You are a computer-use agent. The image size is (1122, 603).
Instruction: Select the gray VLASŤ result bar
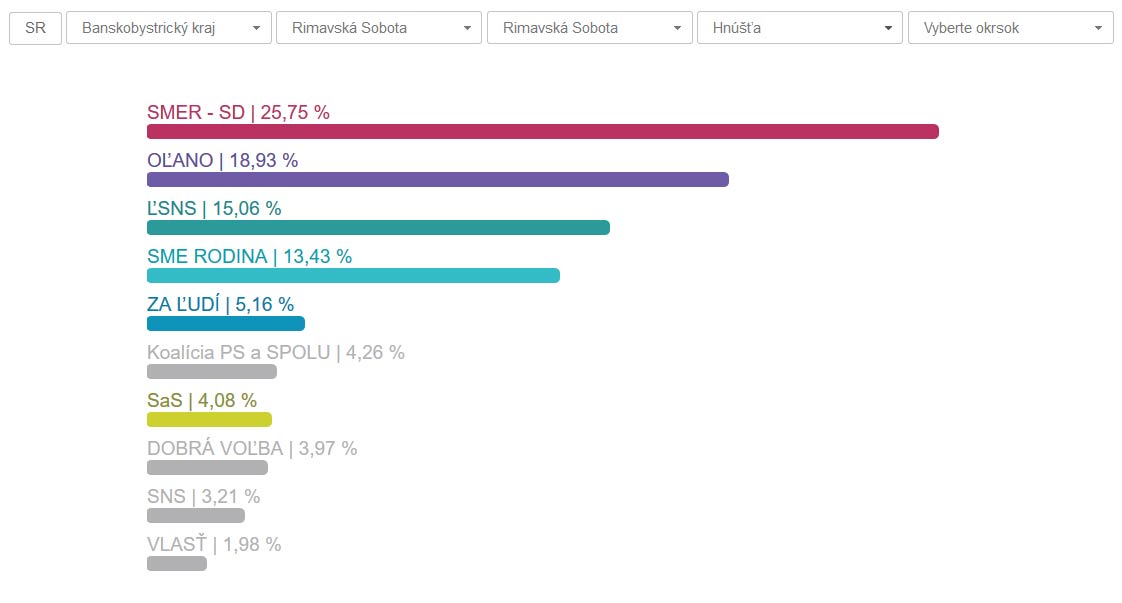coord(176,564)
